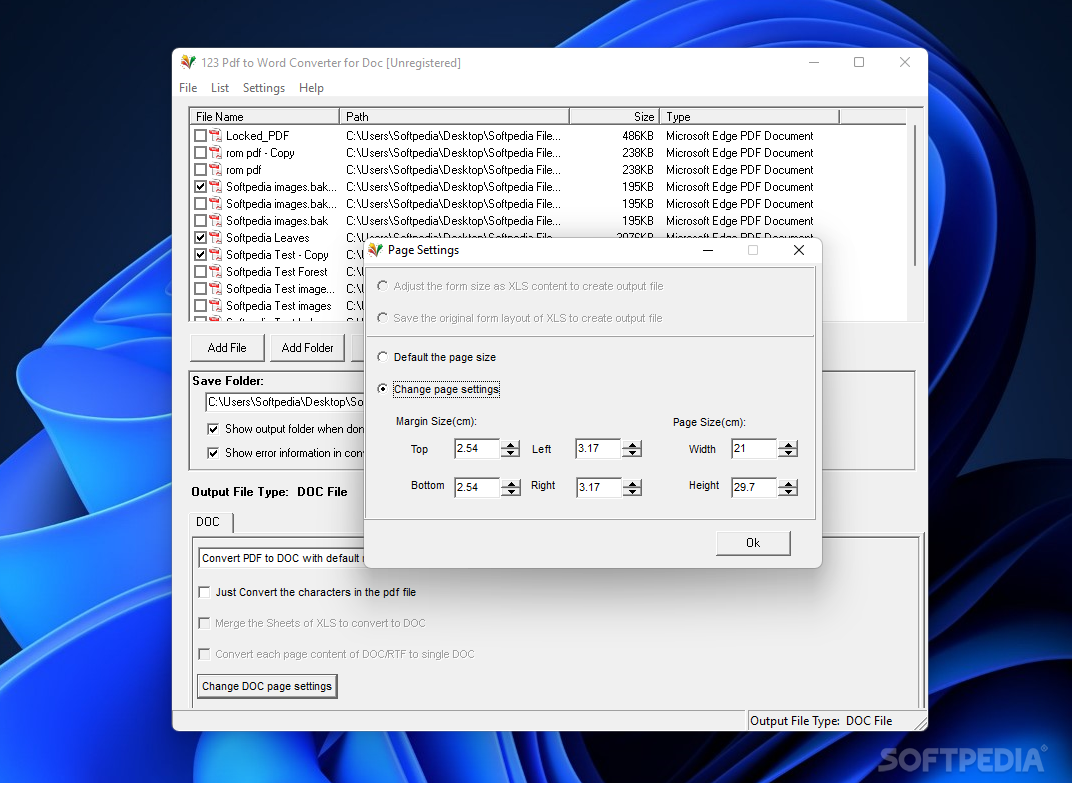The height and width of the screenshot is (787, 1072).
Task: Click the Right margin input field
Action: tap(598, 488)
